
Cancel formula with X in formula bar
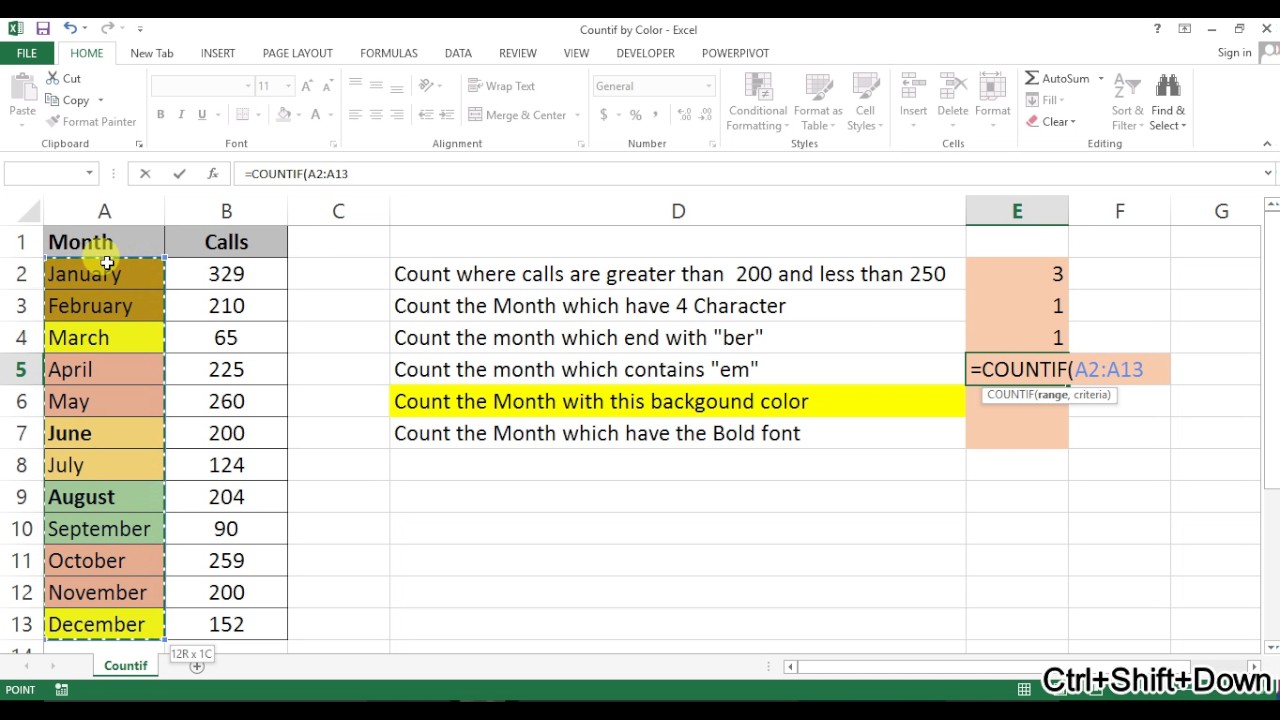point(145,174)
